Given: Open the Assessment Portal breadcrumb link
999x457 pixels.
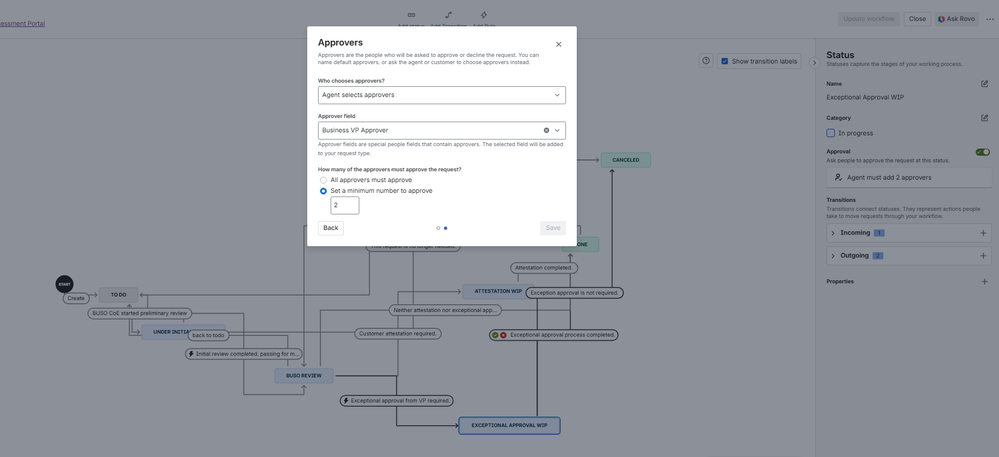Looking at the screenshot, I should pyautogui.click(x=22, y=24).
